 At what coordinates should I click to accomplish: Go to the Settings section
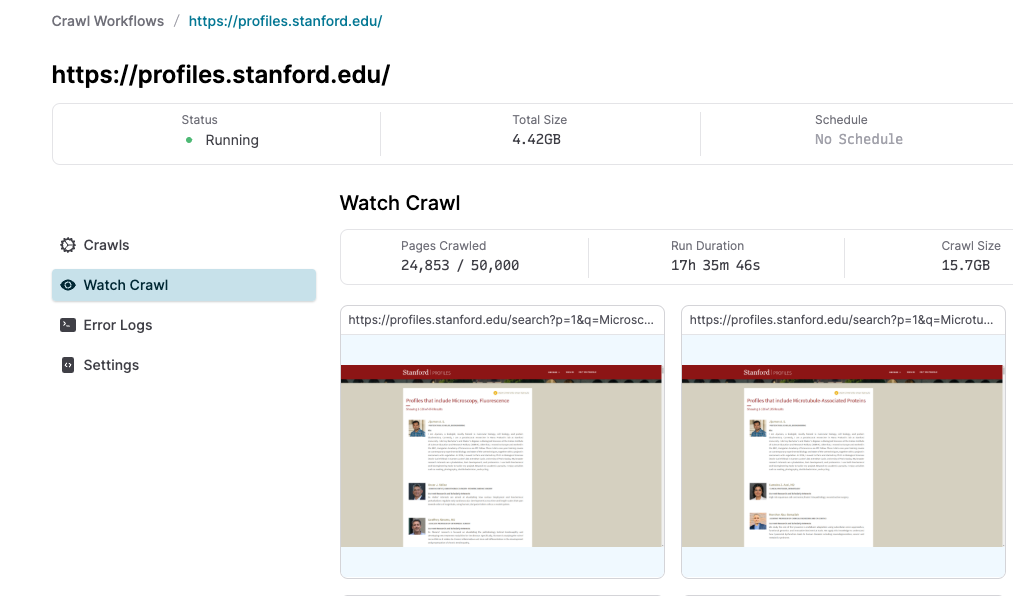(183, 365)
